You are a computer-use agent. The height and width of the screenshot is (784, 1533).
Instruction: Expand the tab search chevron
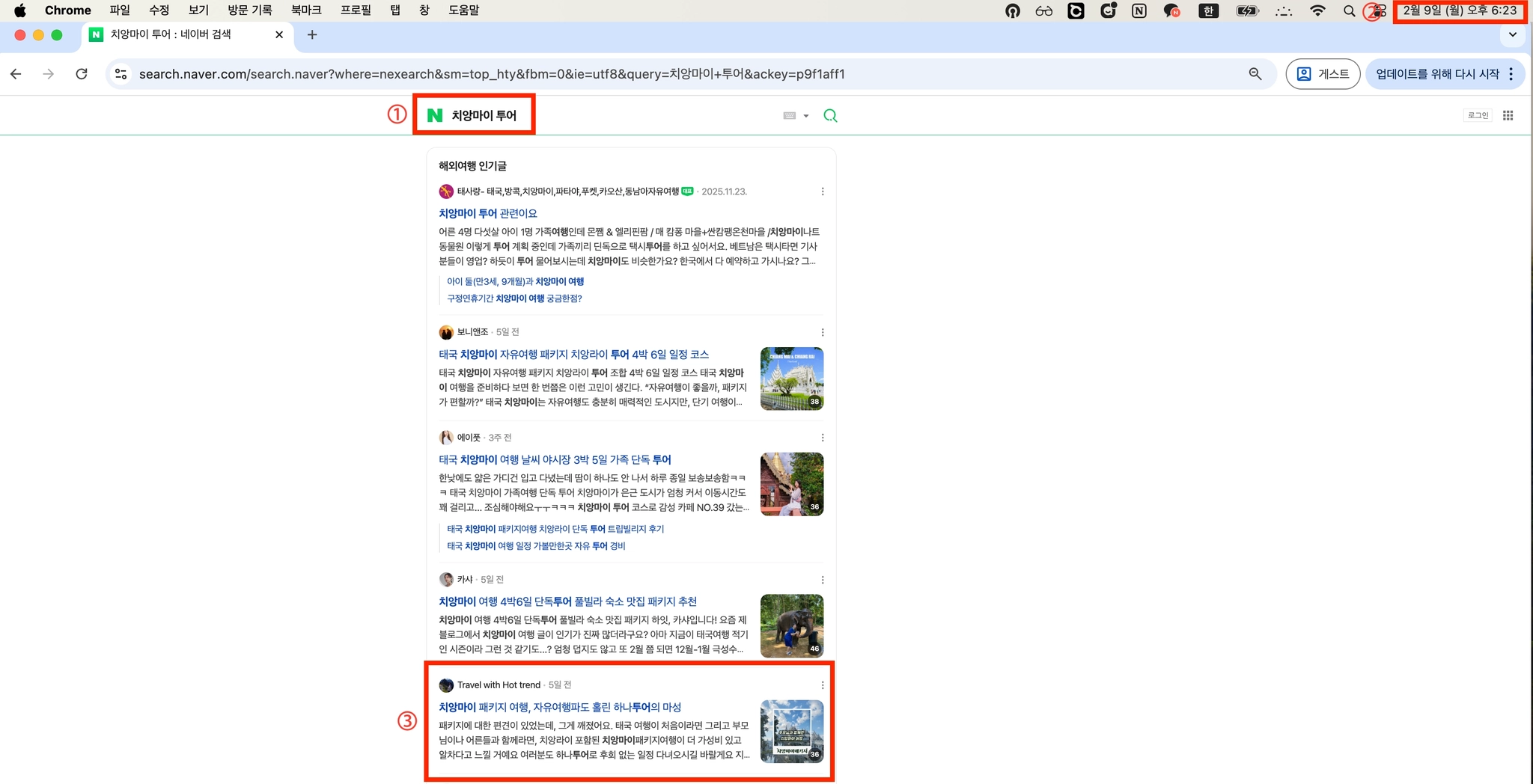pos(1513,34)
